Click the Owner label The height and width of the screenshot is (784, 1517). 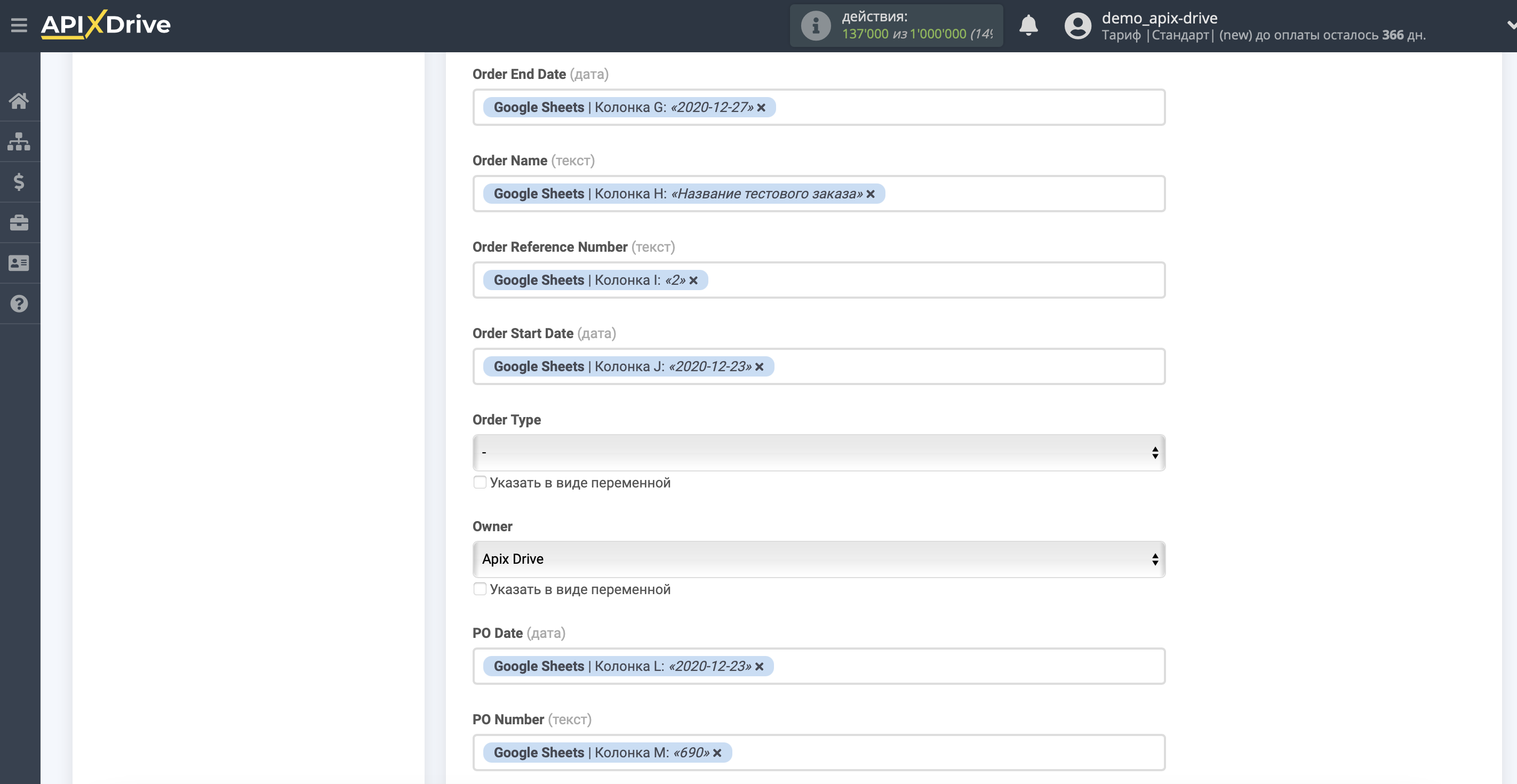pos(492,526)
